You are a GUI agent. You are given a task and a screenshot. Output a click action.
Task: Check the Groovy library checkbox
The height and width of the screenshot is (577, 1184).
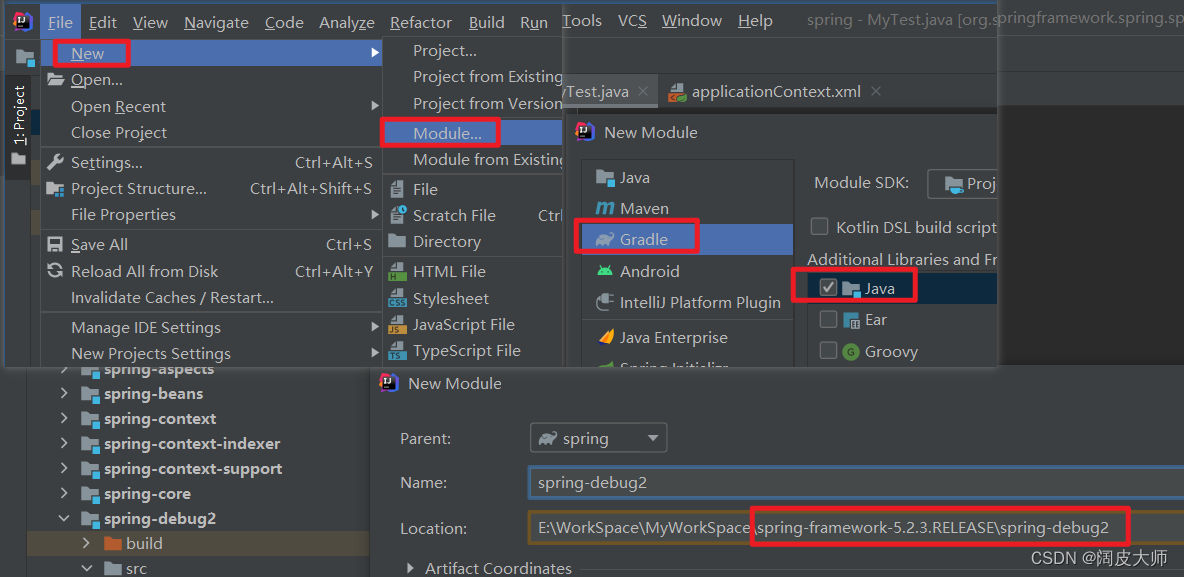(x=828, y=351)
